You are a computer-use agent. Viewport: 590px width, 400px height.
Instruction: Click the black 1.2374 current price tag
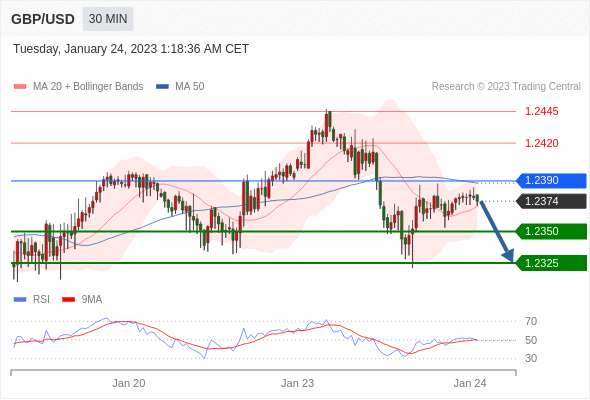tap(552, 201)
